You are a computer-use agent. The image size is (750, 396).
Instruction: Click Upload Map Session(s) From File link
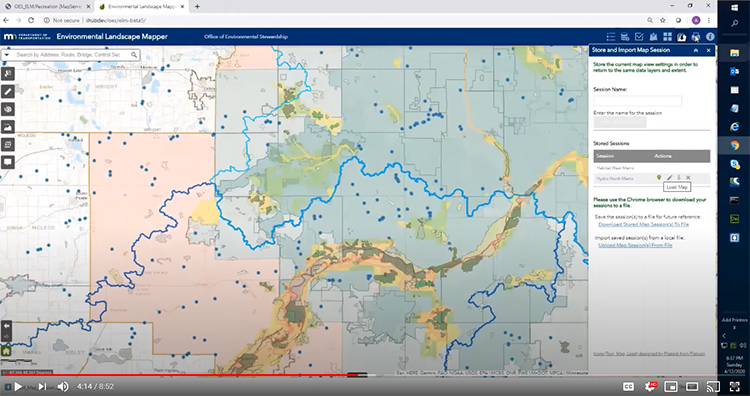[x=635, y=245]
